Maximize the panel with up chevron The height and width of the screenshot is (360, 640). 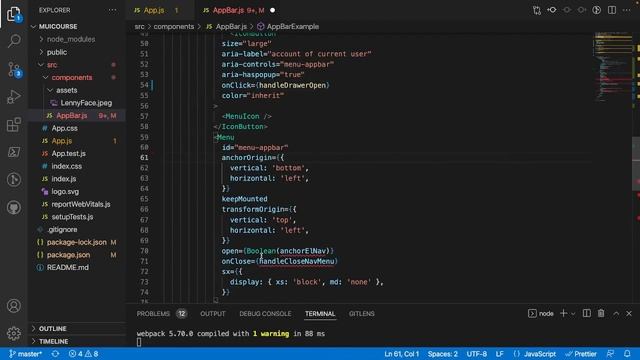pyautogui.click(x=616, y=313)
